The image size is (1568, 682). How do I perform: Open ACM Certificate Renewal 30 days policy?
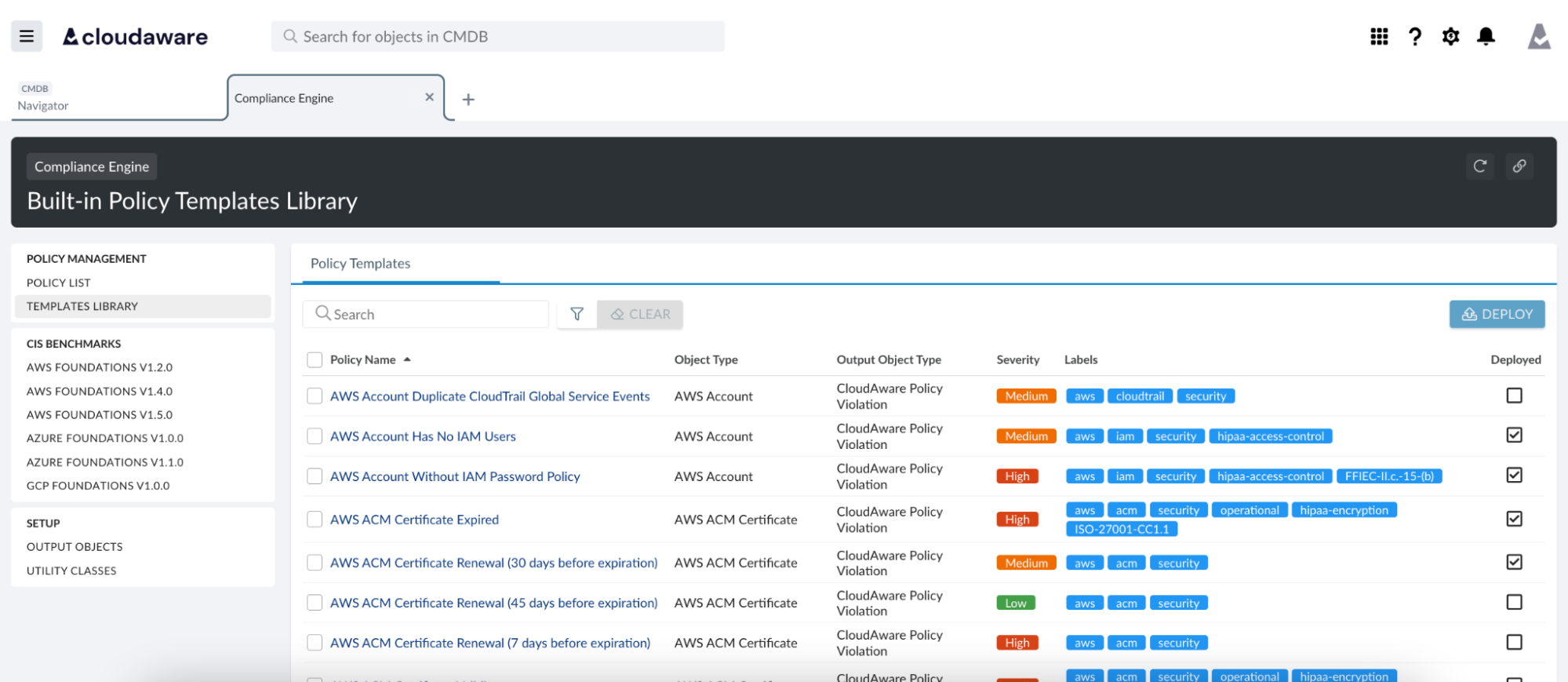click(x=494, y=563)
